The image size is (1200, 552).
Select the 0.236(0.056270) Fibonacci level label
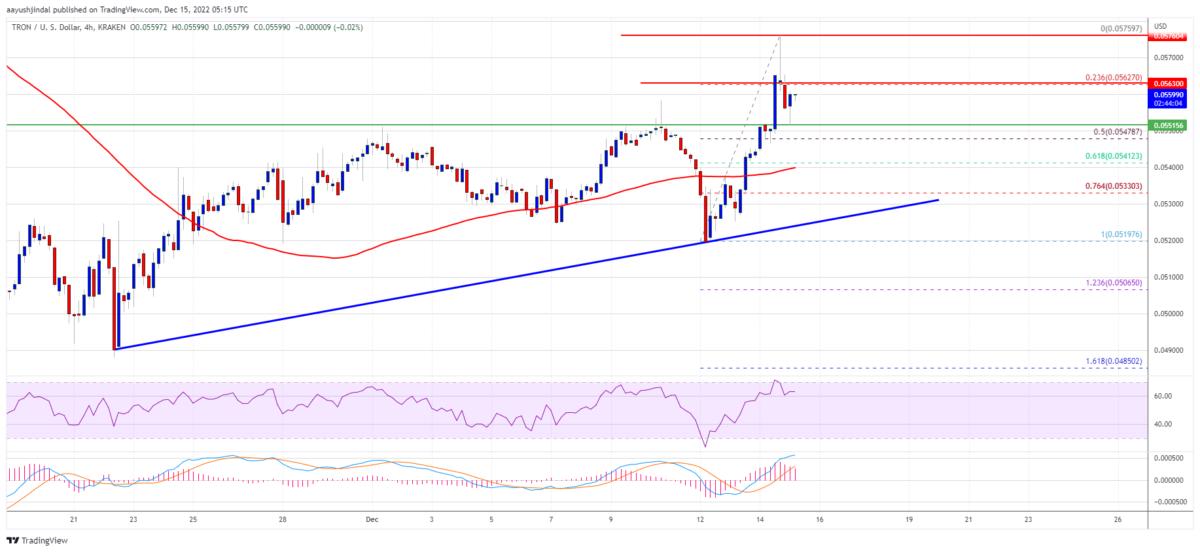(x=1112, y=77)
